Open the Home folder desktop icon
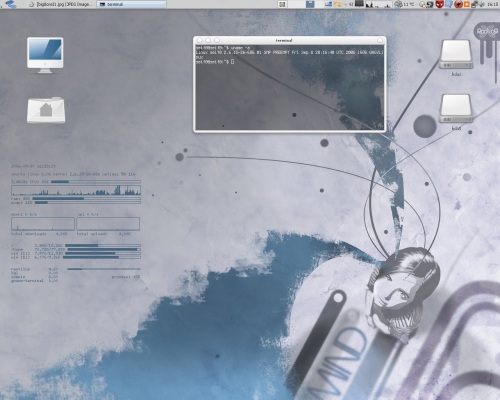This screenshot has width=500, height=400. click(x=46, y=110)
